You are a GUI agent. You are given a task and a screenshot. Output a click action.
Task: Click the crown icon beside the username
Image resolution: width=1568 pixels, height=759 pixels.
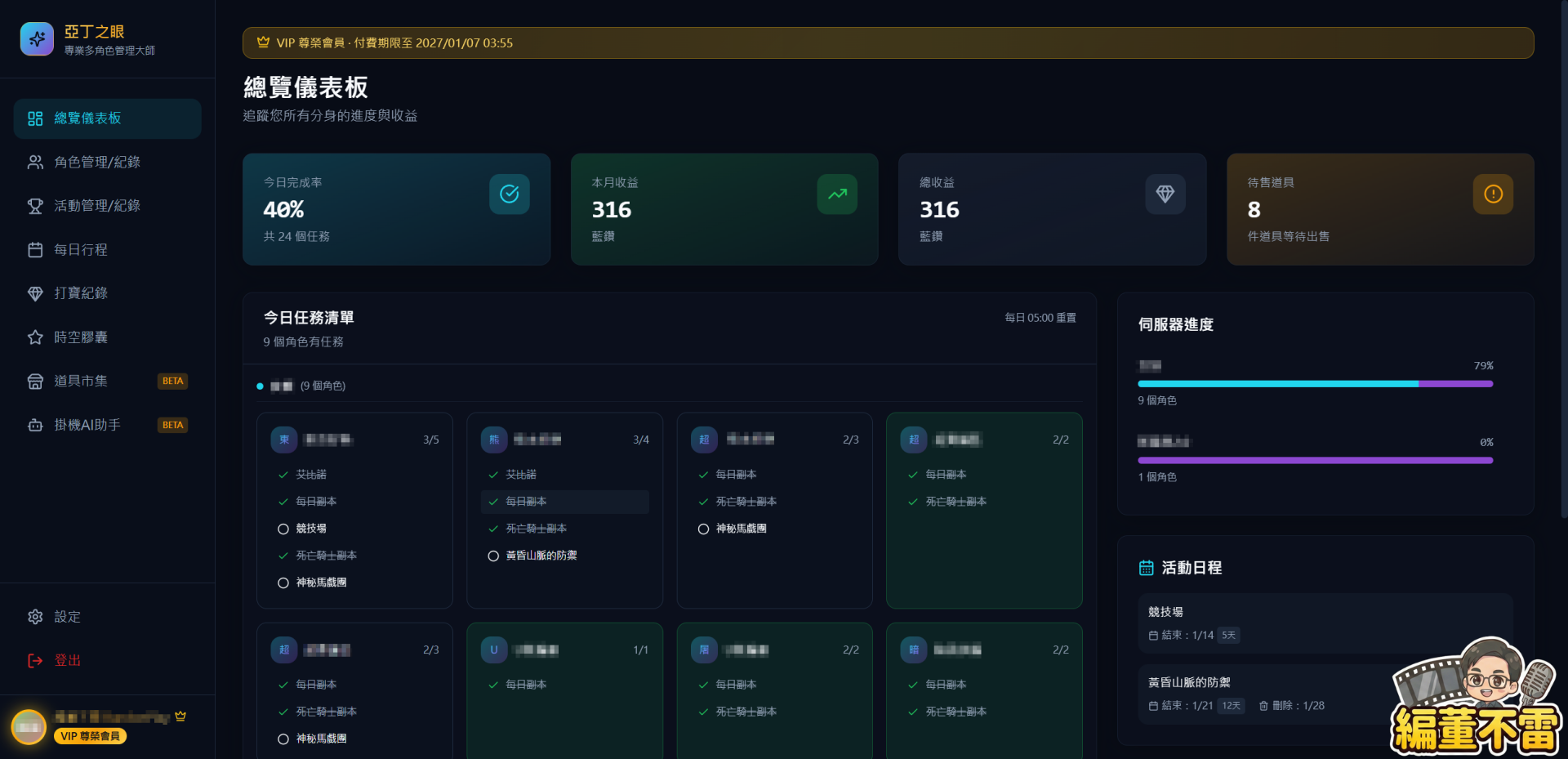[180, 716]
